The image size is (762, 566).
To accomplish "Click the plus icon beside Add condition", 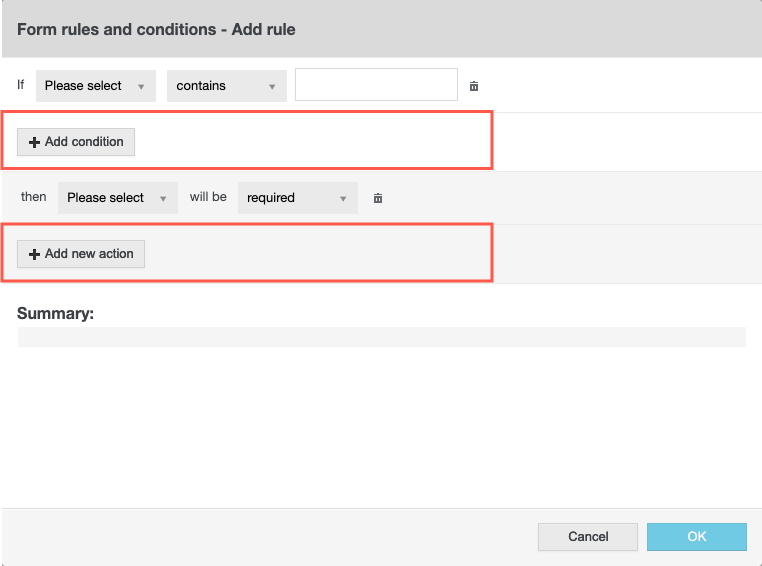I will 34,142.
